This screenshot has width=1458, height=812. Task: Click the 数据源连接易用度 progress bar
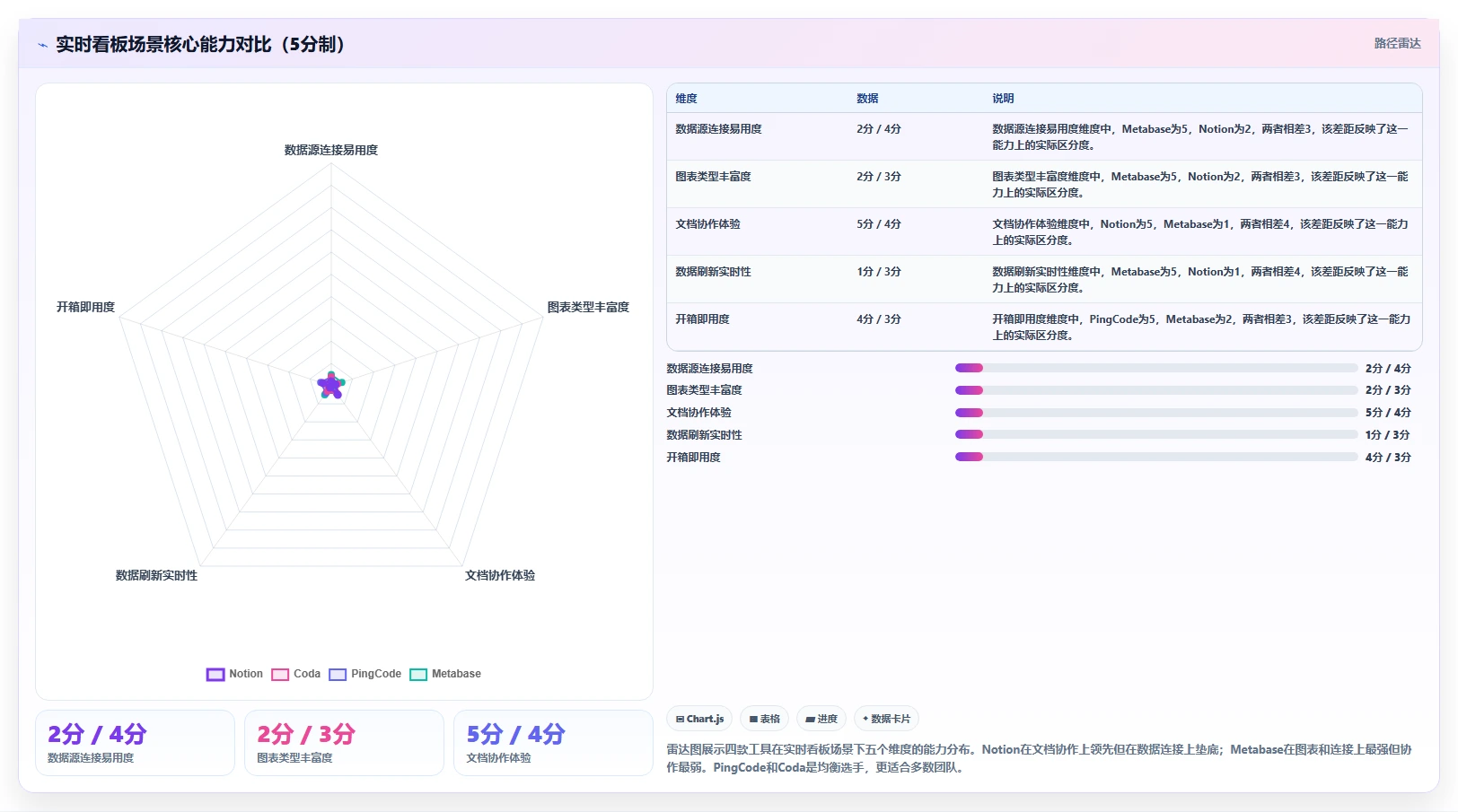point(1156,368)
